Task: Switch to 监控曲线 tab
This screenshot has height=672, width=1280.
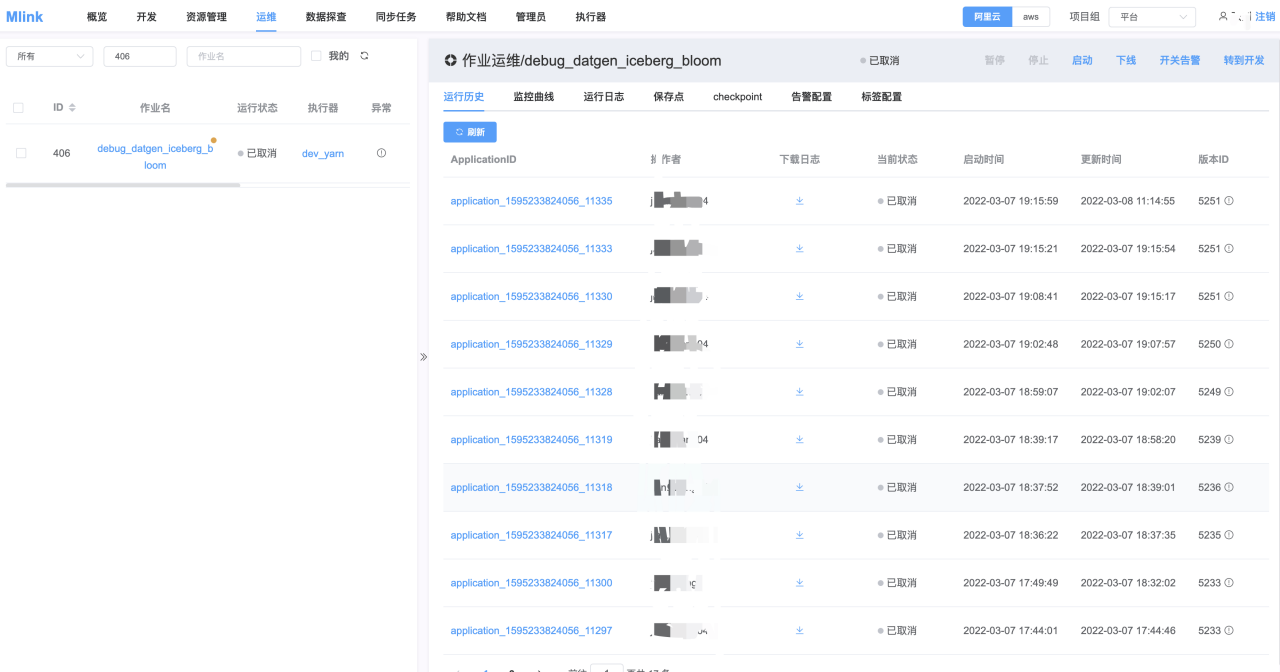Action: coord(533,97)
